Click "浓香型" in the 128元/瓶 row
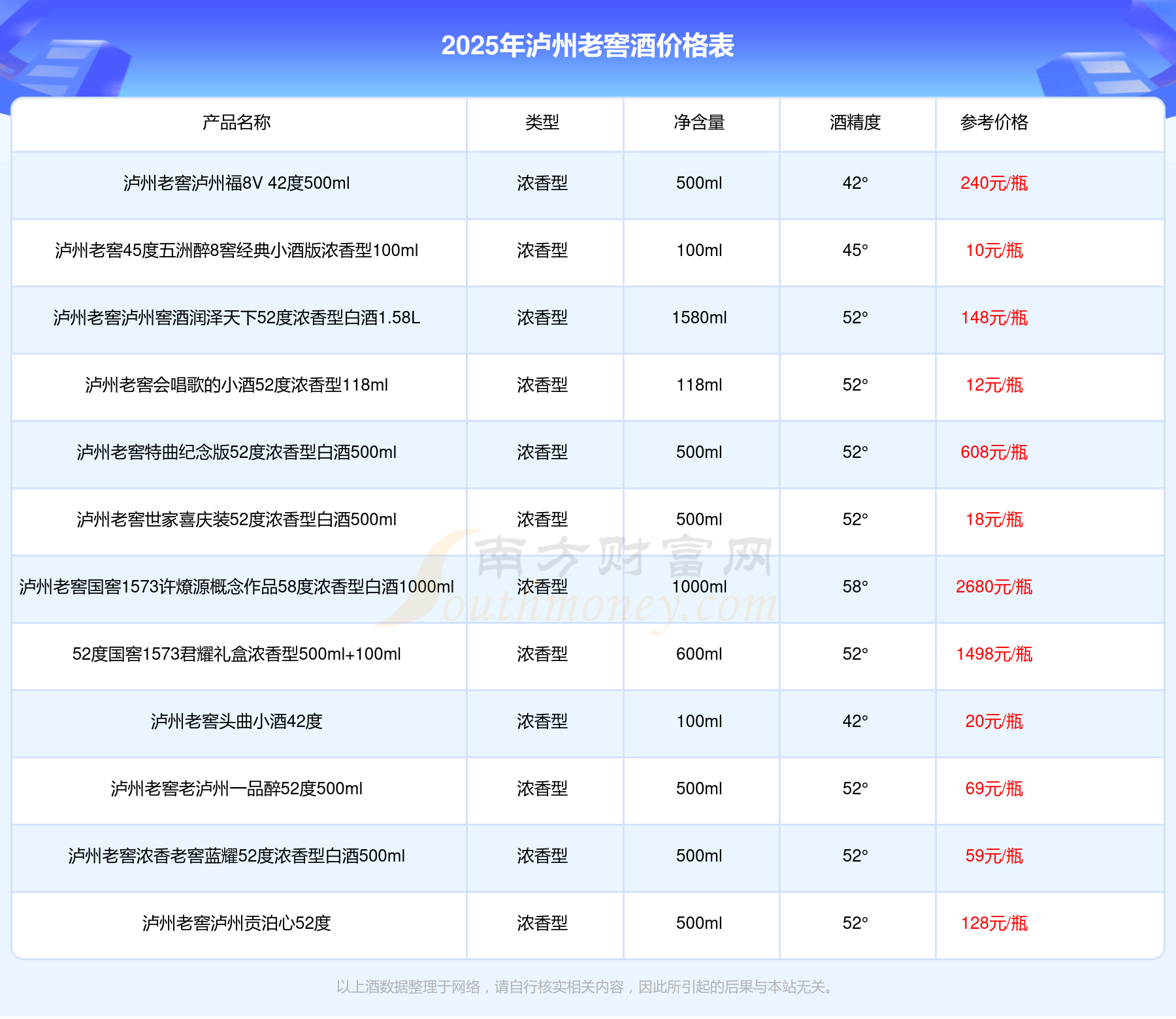The image size is (1176, 1019). pyautogui.click(x=542, y=923)
